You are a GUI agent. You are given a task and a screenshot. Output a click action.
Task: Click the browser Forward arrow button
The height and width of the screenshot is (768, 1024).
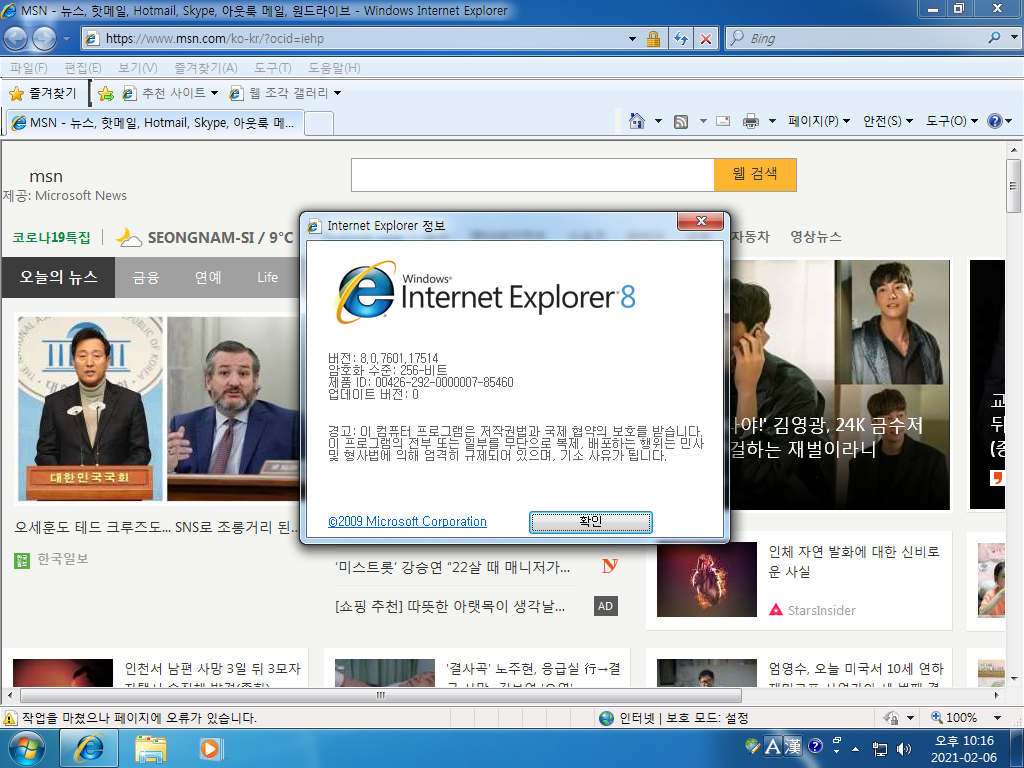point(44,39)
